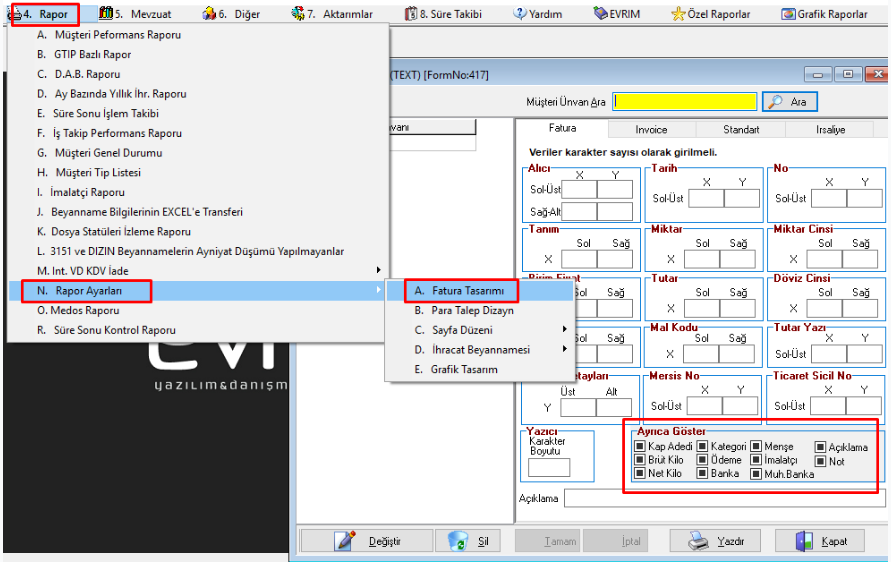Select Ay Bazında Yıllık İhr. Raporu
Image resolution: width=891 pixels, height=562 pixels.
tap(198, 94)
